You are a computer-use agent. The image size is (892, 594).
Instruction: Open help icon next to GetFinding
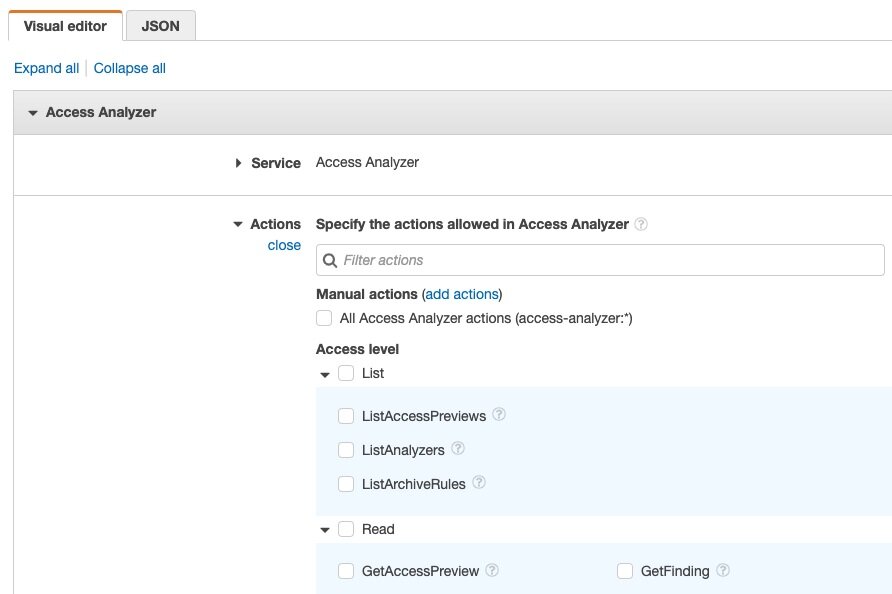click(722, 570)
